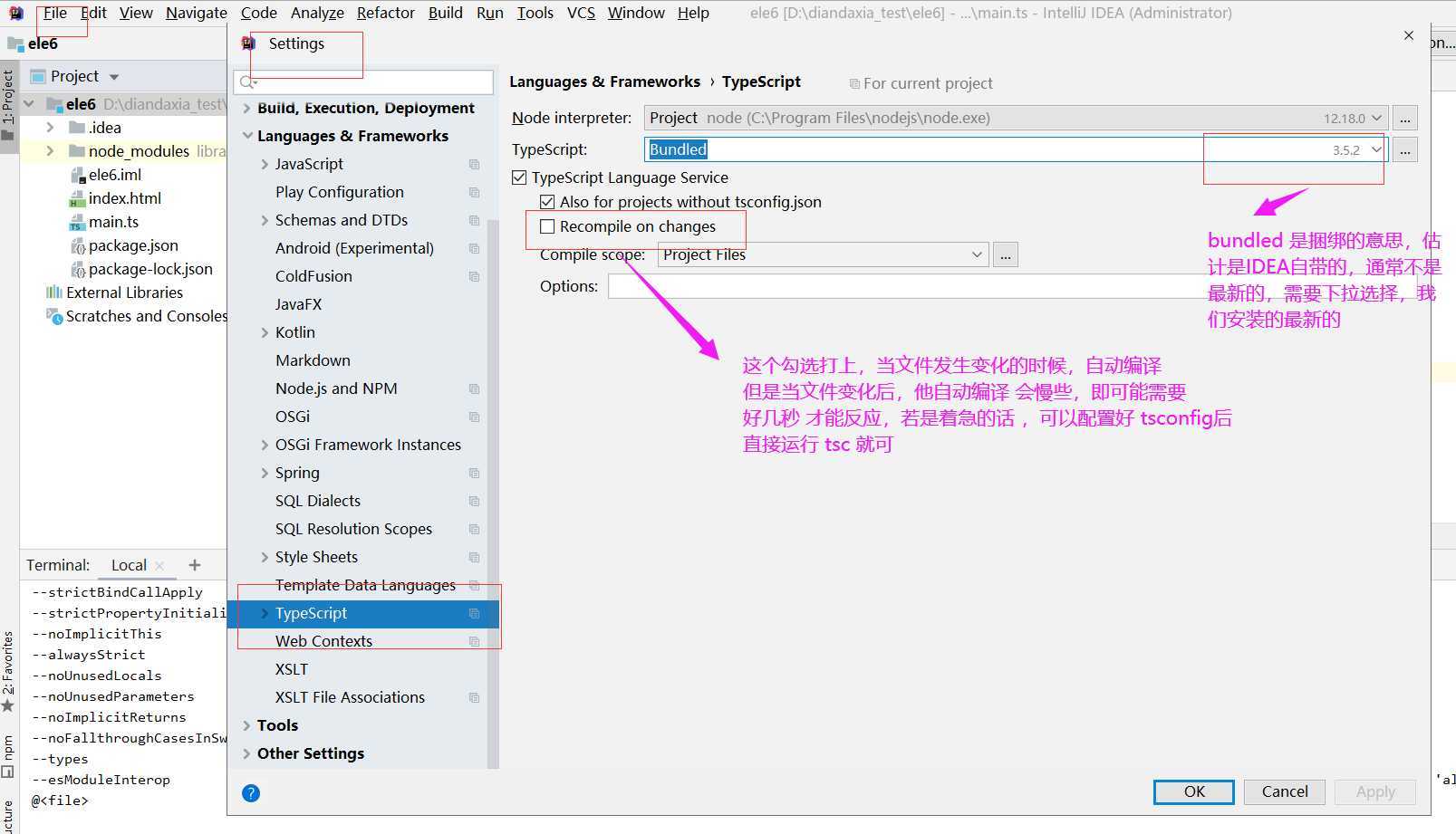Select ele6.iml file in project tree

115,175
